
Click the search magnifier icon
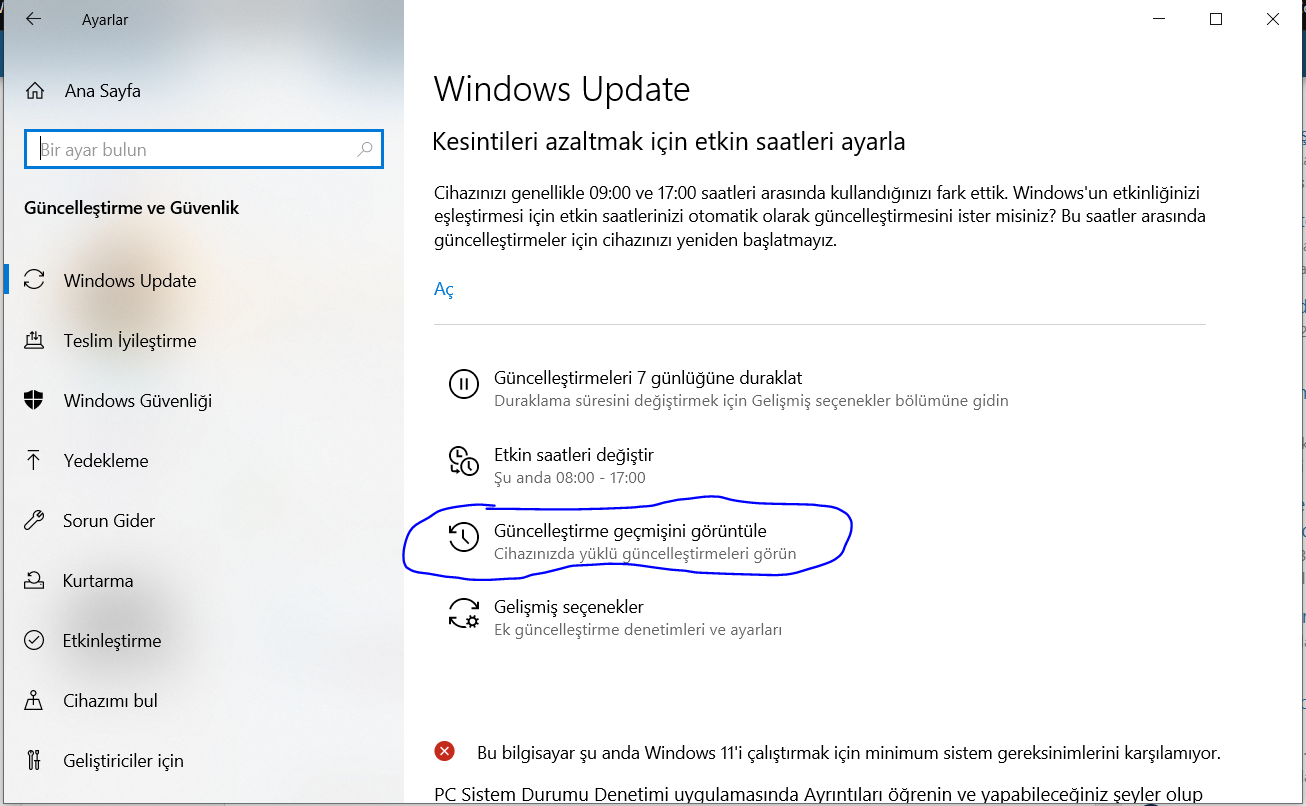365,150
